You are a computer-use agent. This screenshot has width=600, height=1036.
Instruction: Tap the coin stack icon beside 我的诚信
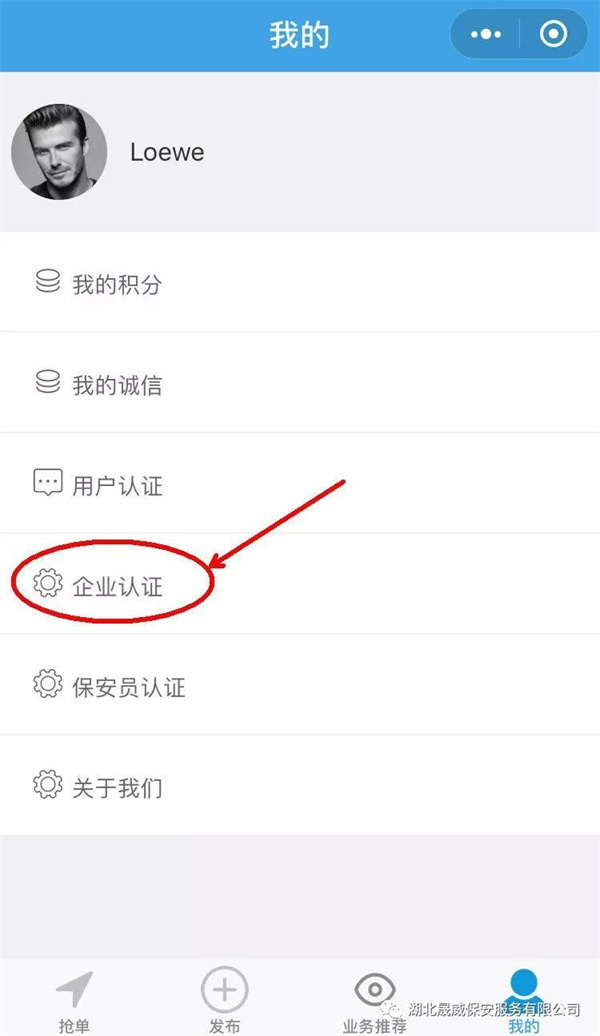pyautogui.click(x=48, y=383)
